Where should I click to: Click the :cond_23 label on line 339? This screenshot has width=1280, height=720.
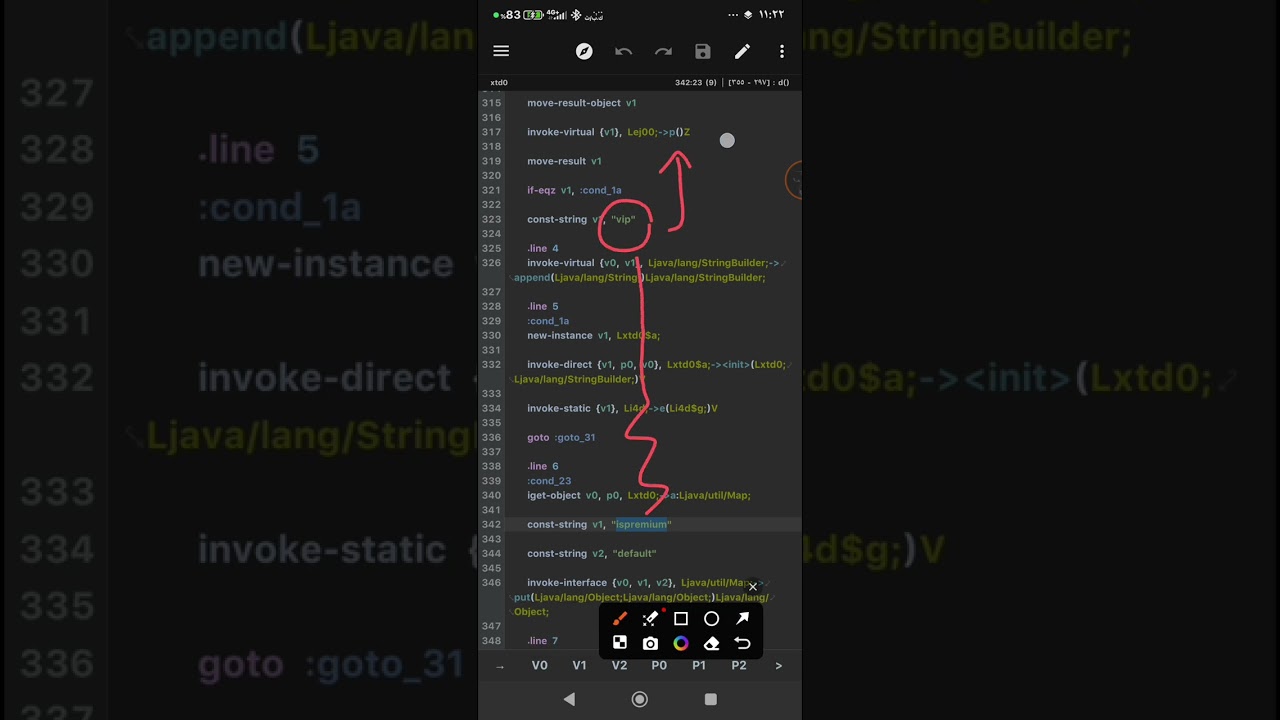(549, 481)
